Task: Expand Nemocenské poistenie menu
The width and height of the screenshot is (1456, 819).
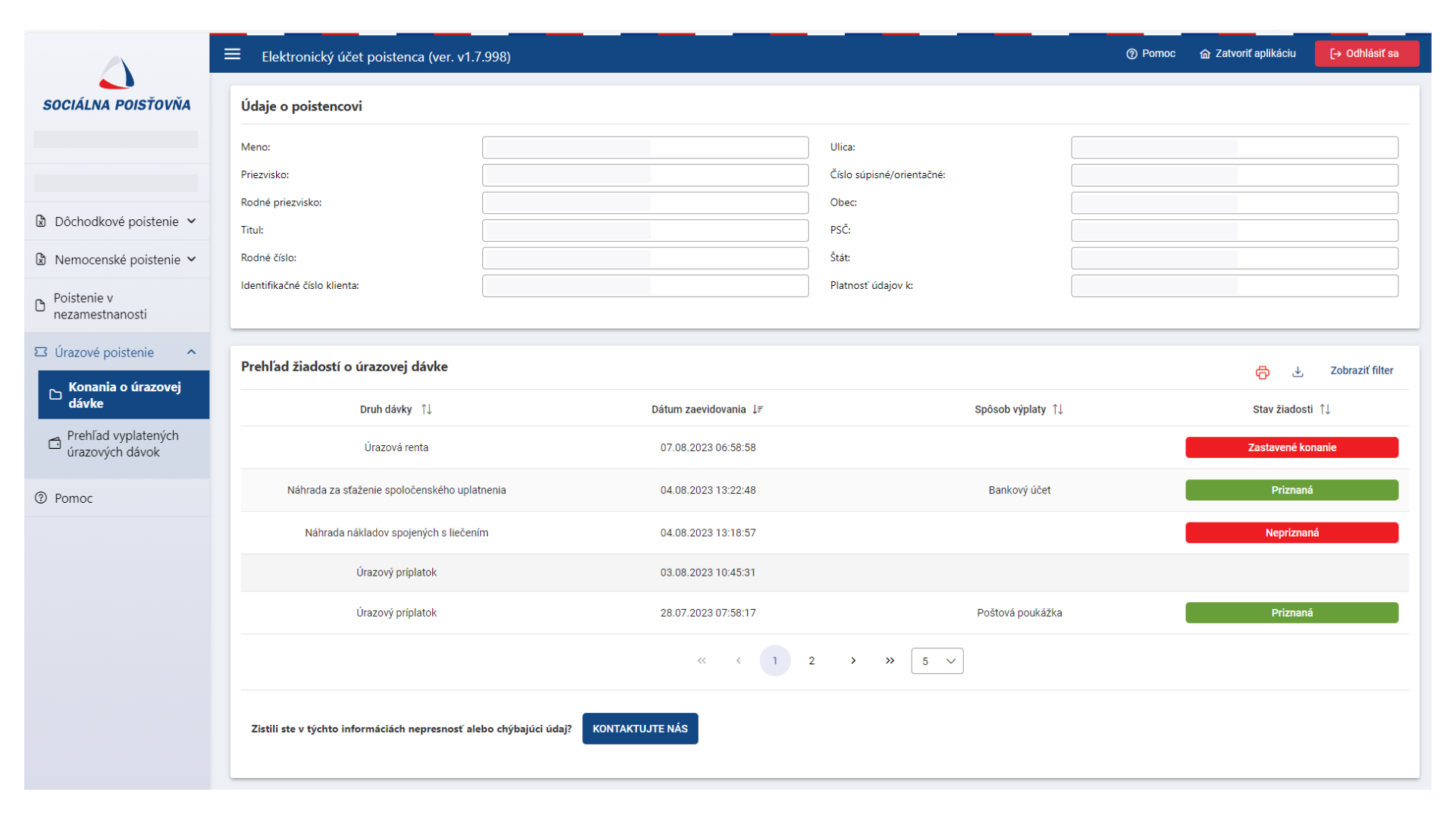Action: click(x=117, y=259)
